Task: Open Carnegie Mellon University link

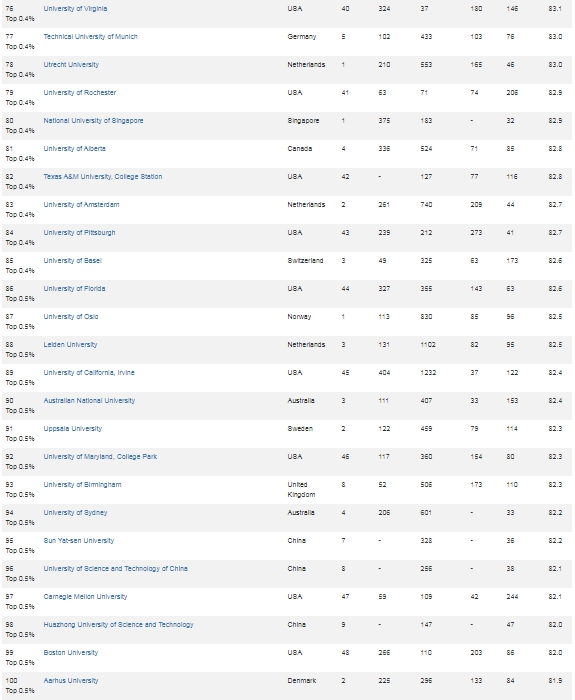Action: coord(85,597)
